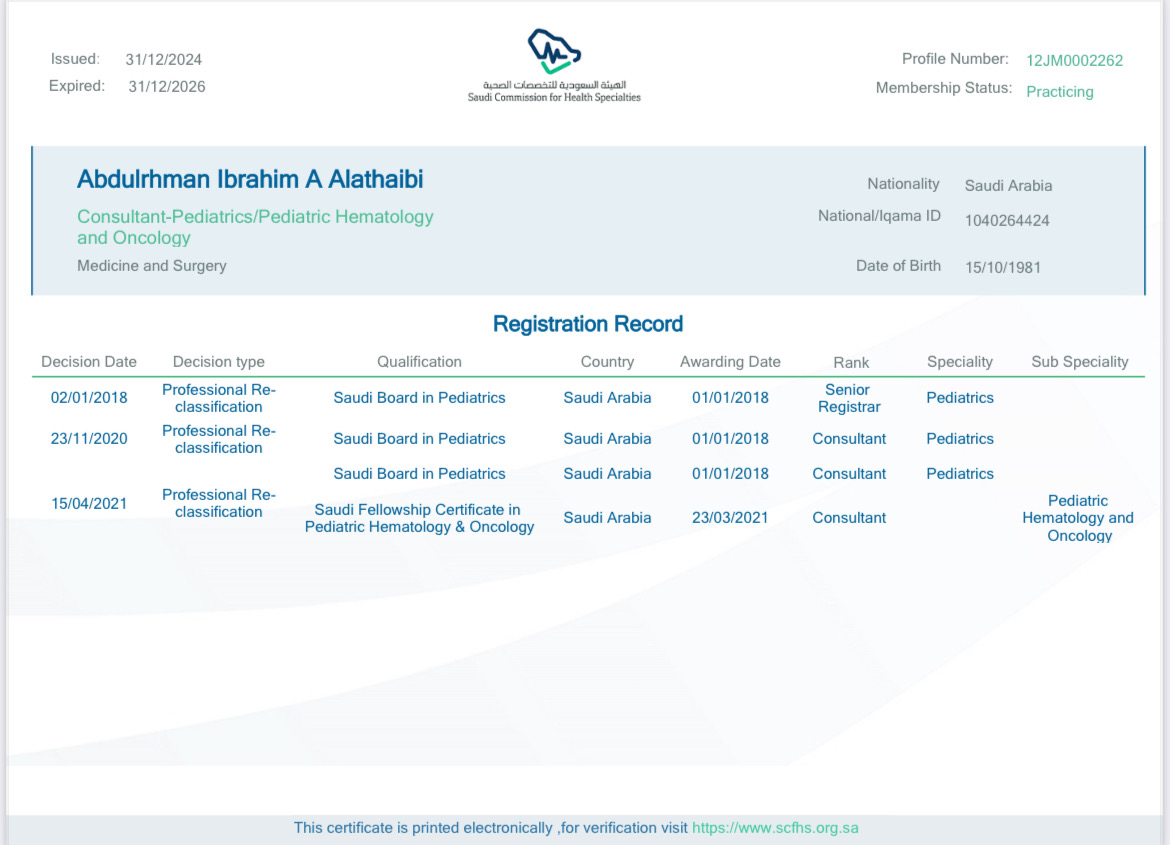Image resolution: width=1170 pixels, height=845 pixels.
Task: Select the 02/01/2018 decision date entry
Action: tap(89, 398)
